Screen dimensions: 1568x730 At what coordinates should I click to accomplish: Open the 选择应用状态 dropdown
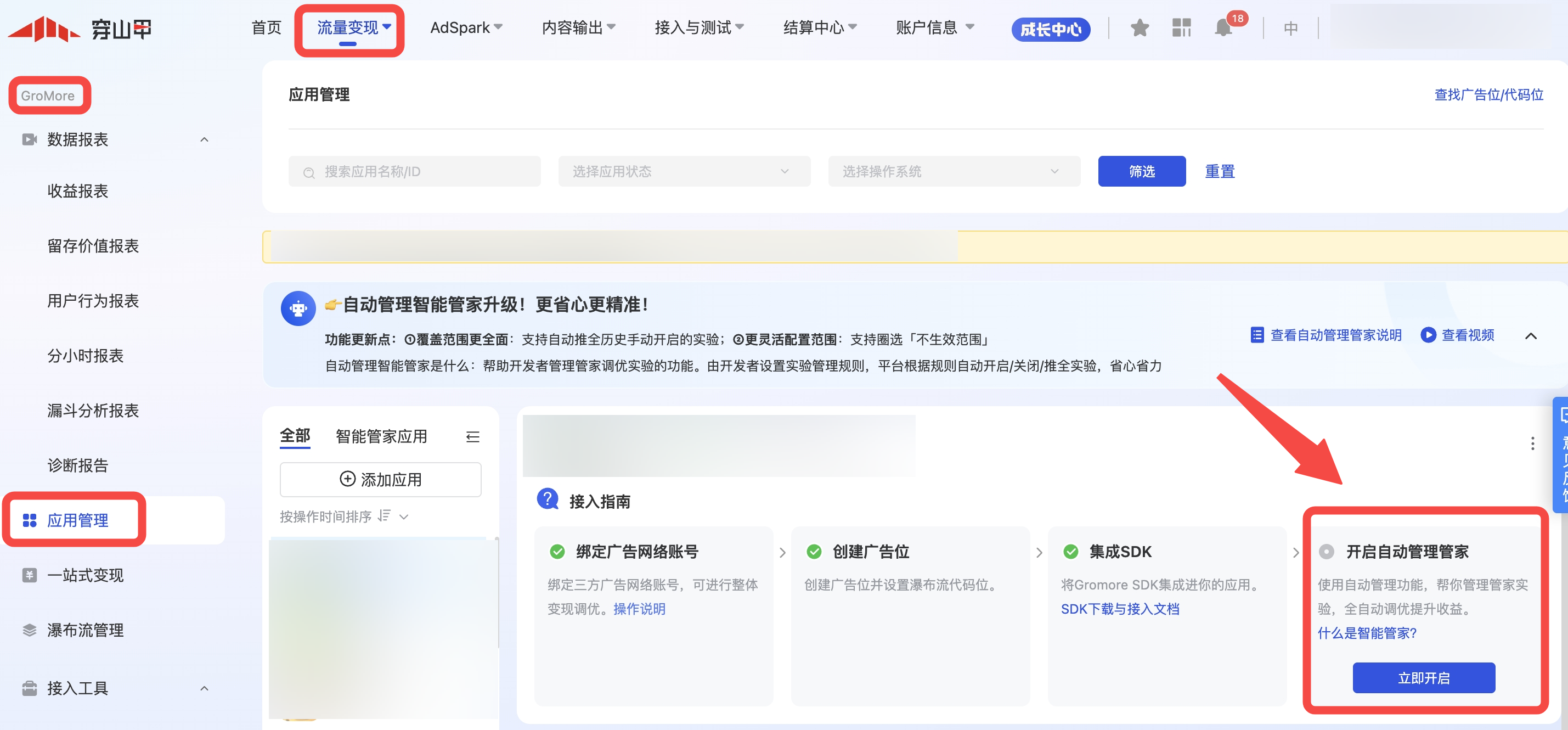tap(684, 172)
